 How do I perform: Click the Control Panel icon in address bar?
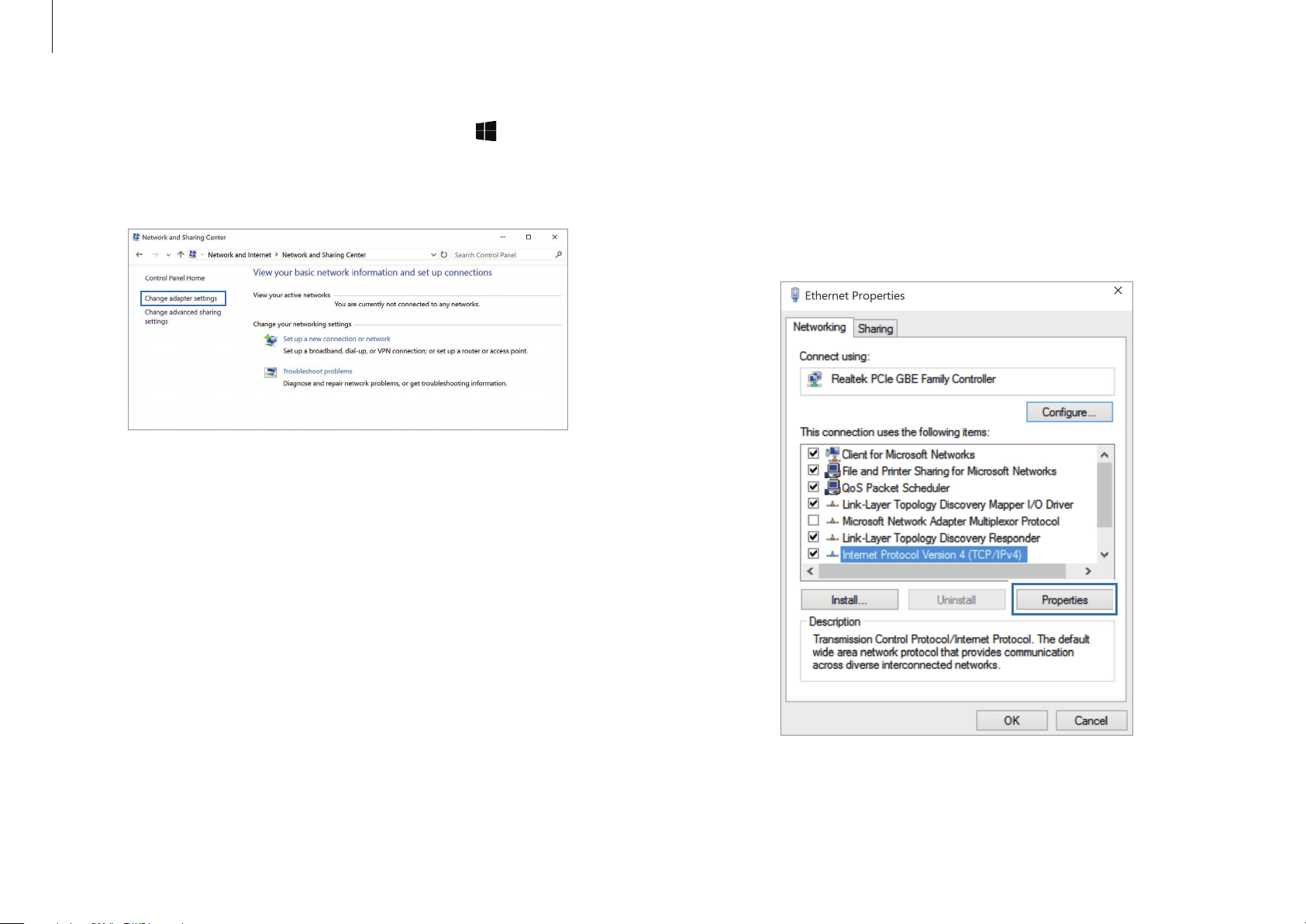(x=193, y=254)
